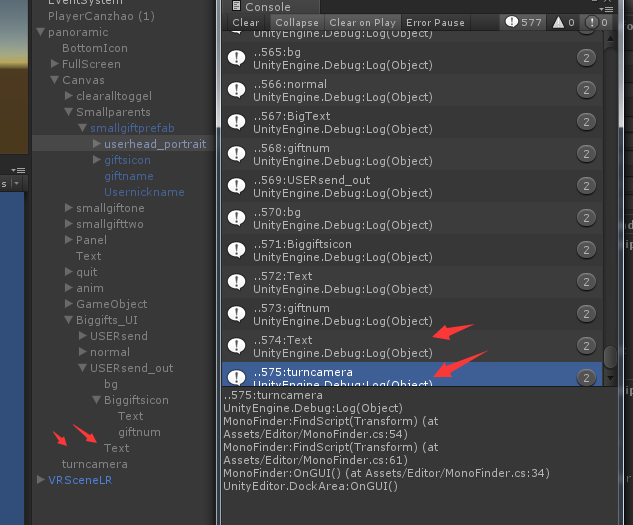Viewport: 633px width, 525px height.
Task: Click info icon of the ..574:Text log
Action: (x=237, y=345)
